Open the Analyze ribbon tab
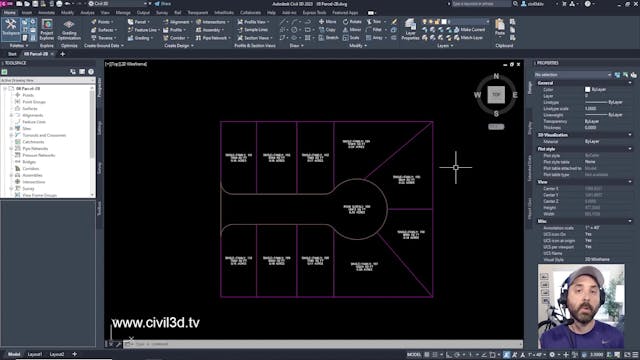Viewport: 640px width, 360px height. coord(87,13)
